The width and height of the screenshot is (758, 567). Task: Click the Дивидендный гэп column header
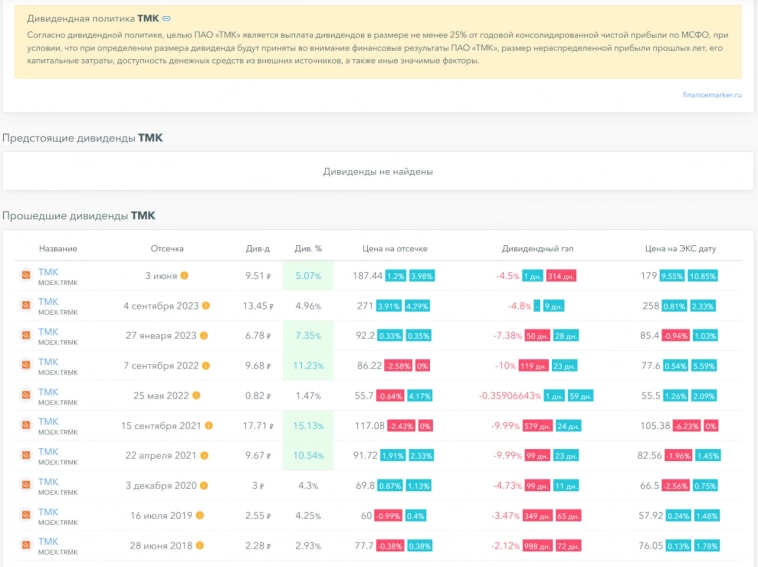tap(540, 248)
